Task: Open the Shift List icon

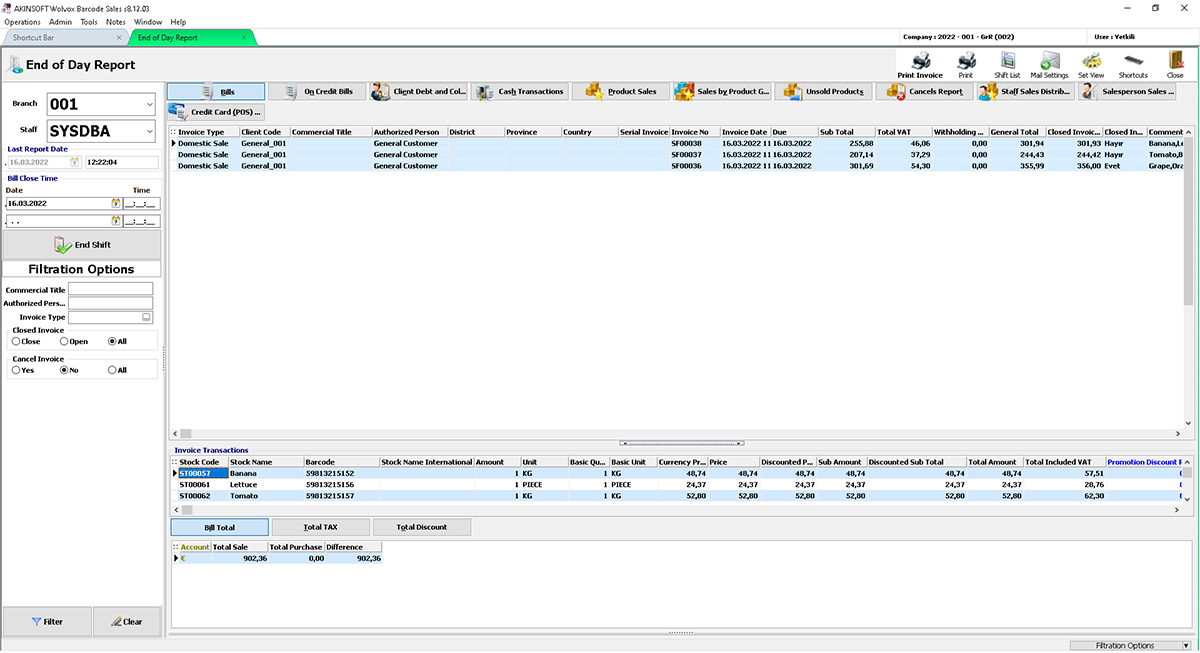Action: [x=1007, y=65]
